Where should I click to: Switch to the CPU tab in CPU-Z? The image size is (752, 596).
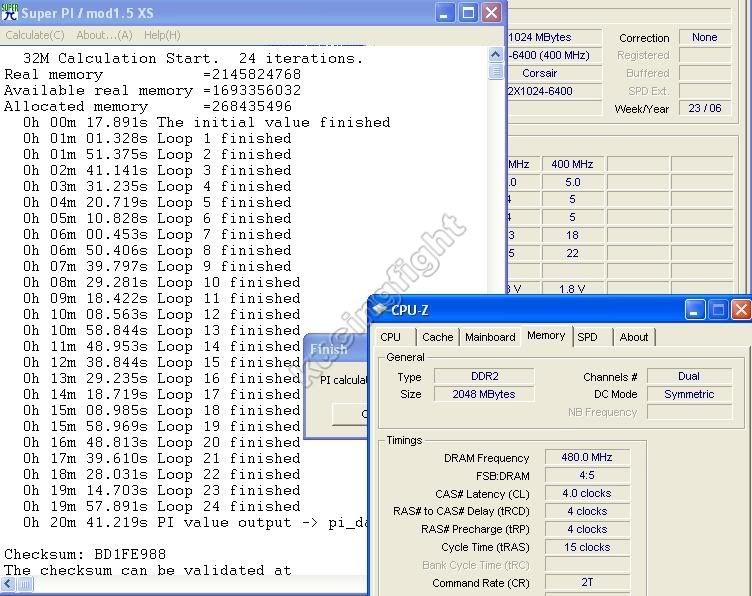tap(390, 337)
